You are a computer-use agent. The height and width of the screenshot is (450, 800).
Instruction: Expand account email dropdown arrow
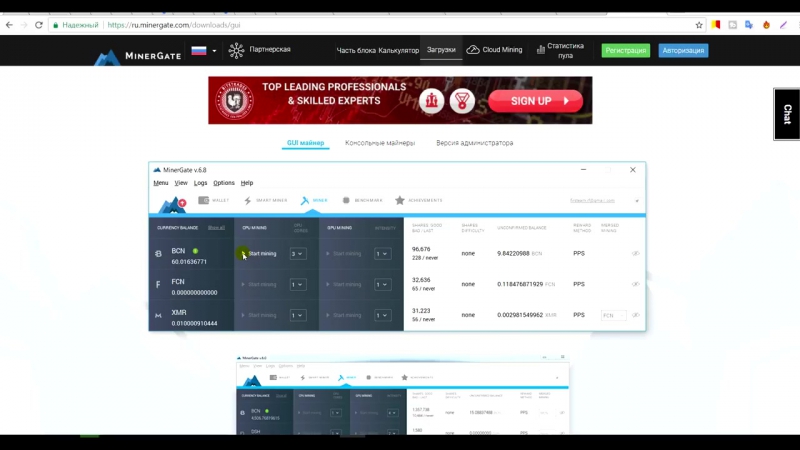[x=637, y=201]
